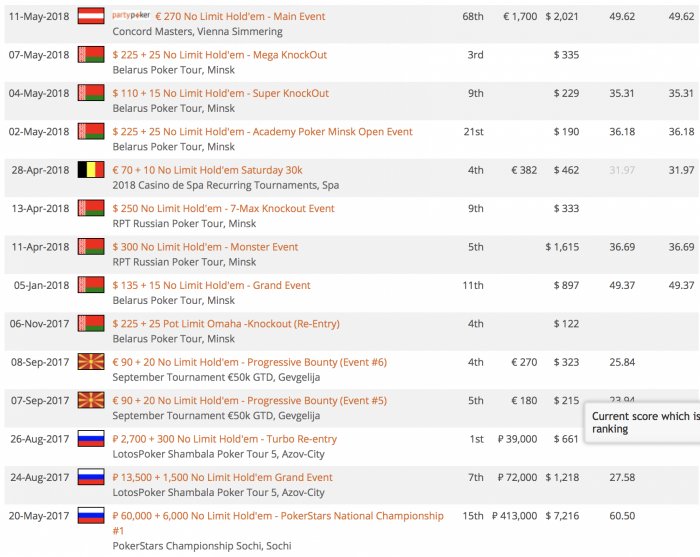Screen dimensions: 700x557
Task: Open the $ 300 Monster Event link
Action: [x=205, y=247]
